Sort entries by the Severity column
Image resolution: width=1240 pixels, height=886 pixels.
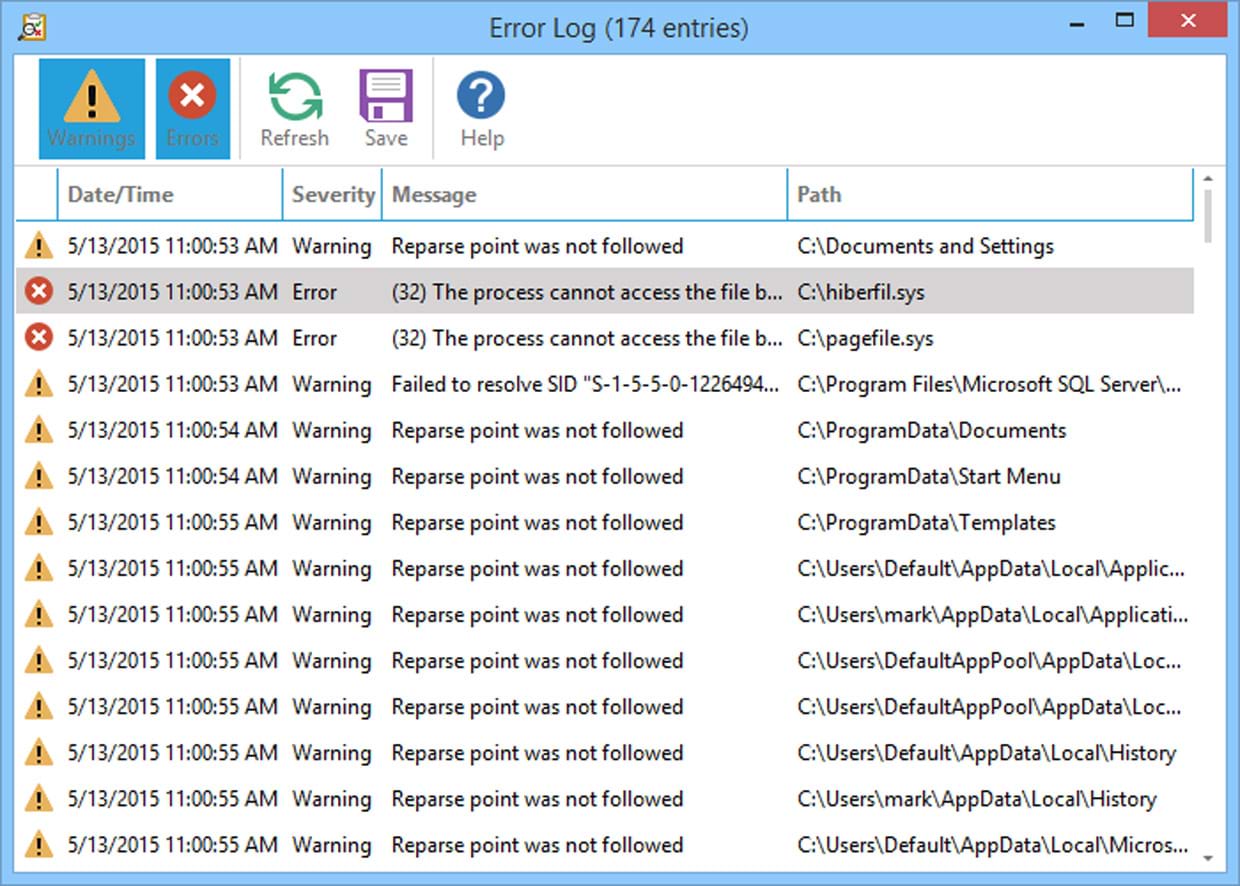pyautogui.click(x=333, y=194)
